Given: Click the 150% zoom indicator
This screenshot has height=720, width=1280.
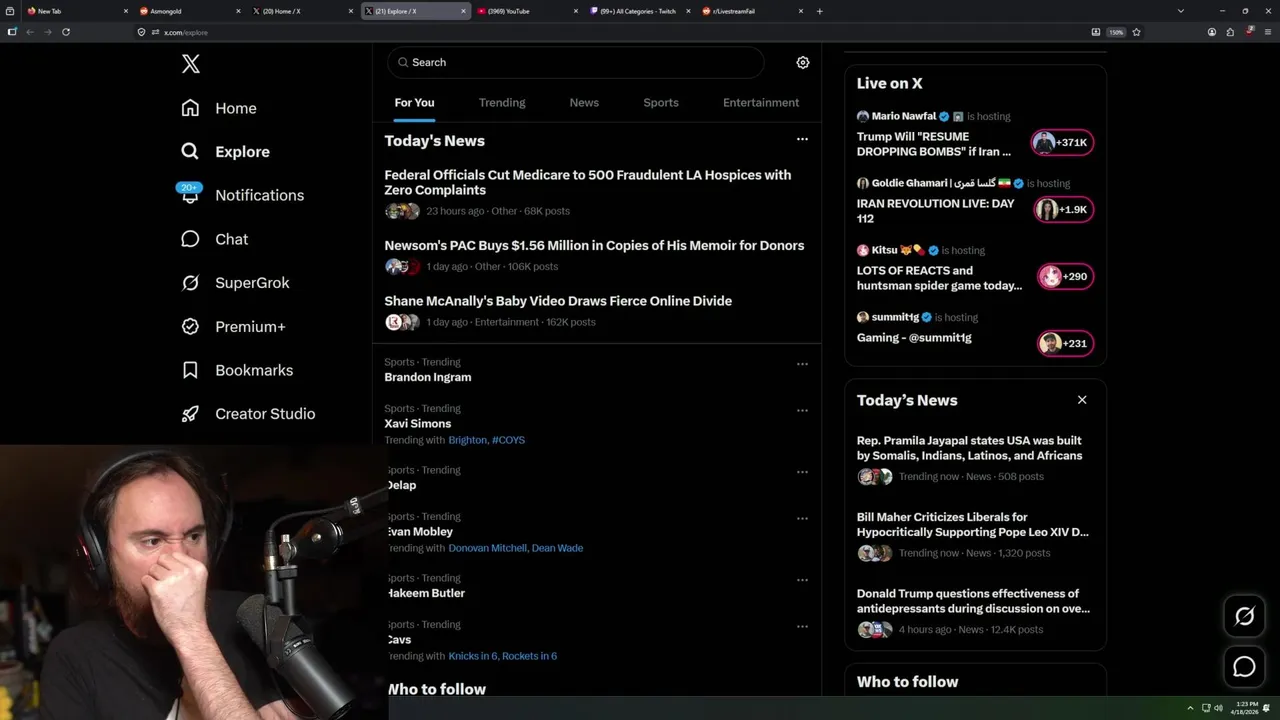Looking at the screenshot, I should click(1116, 32).
